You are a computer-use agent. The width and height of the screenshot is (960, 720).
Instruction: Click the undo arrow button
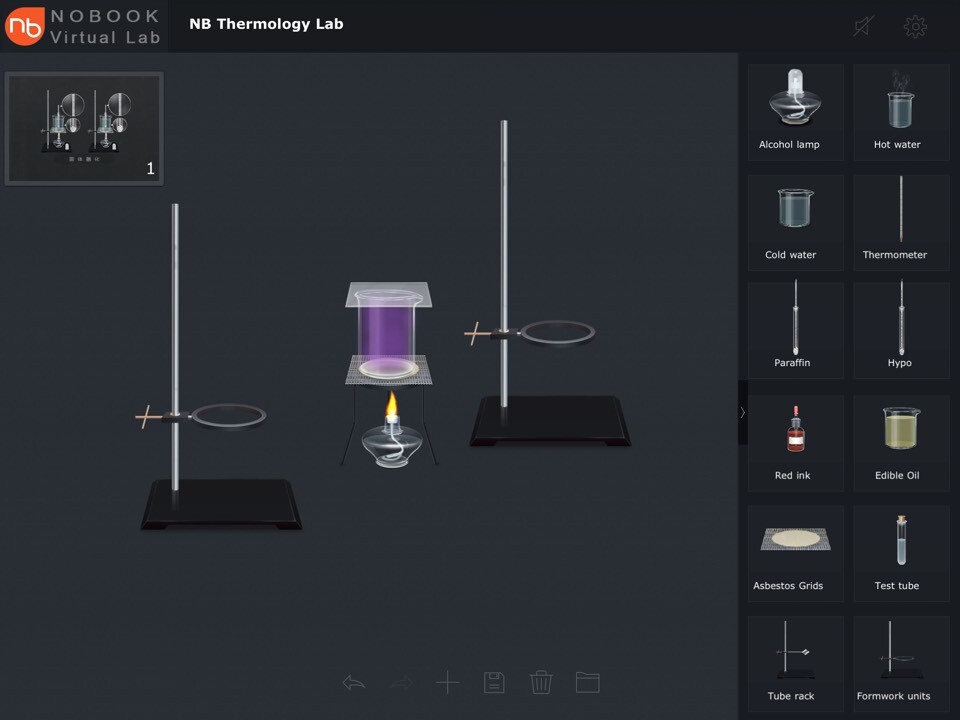[x=353, y=683]
